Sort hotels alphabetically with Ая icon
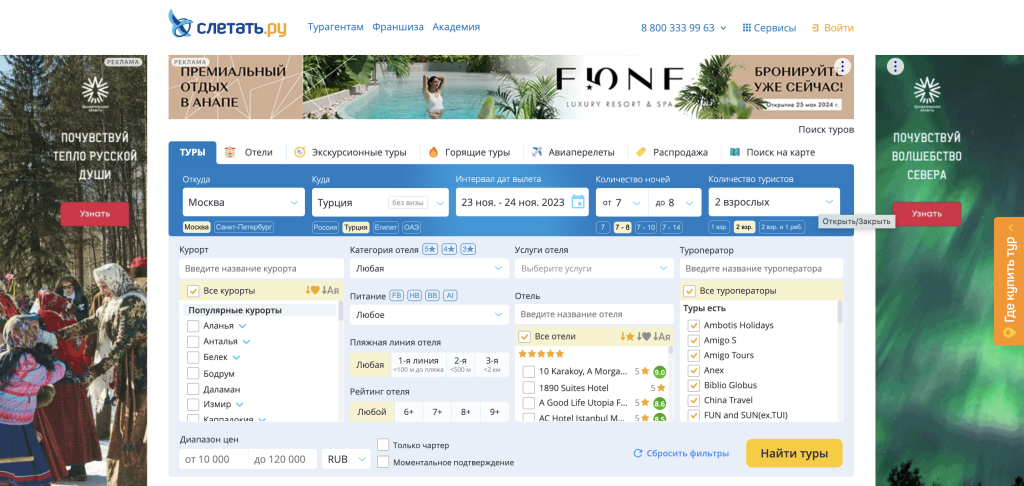 pos(662,336)
